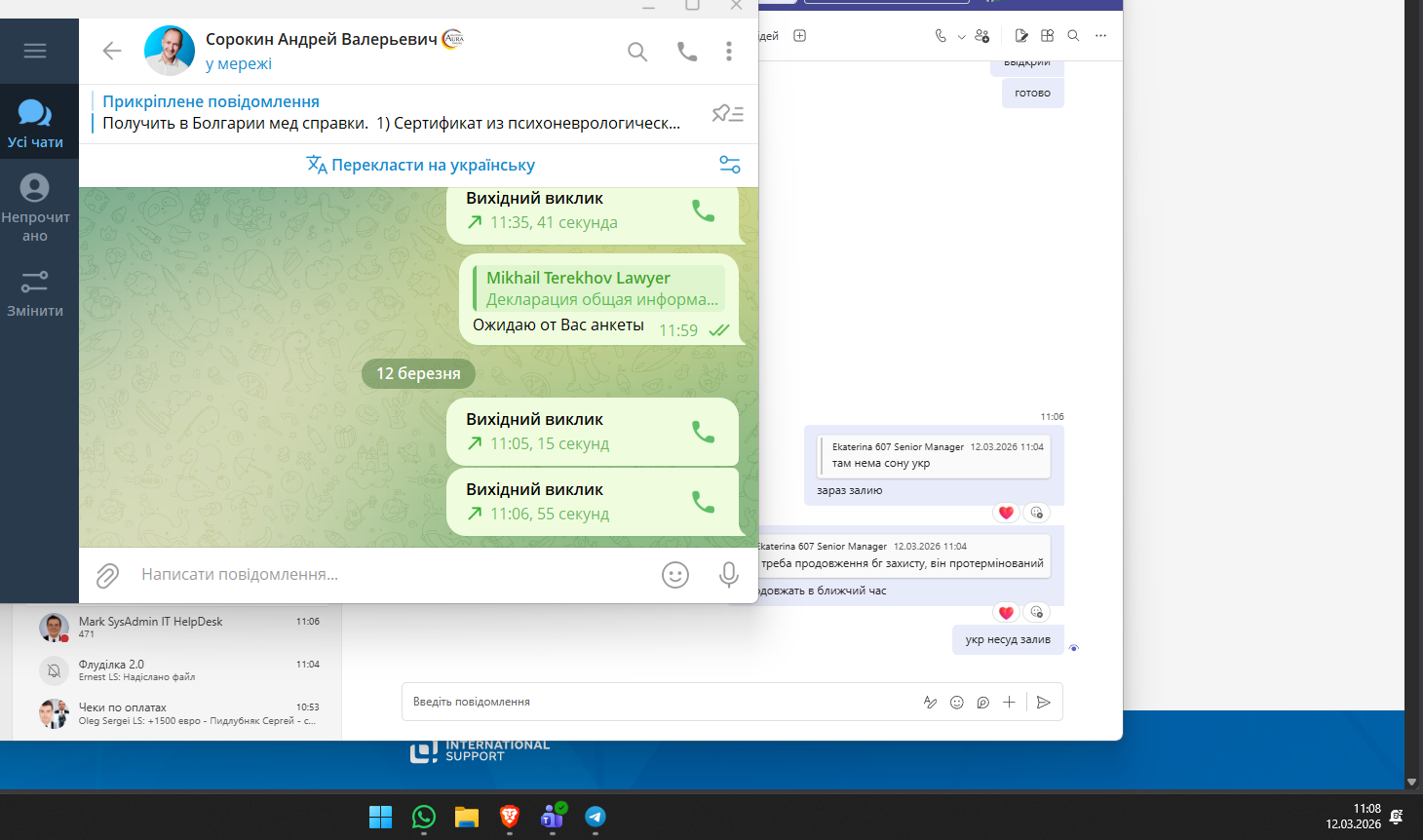Call back from 11:05 outgoing call

[703, 432]
